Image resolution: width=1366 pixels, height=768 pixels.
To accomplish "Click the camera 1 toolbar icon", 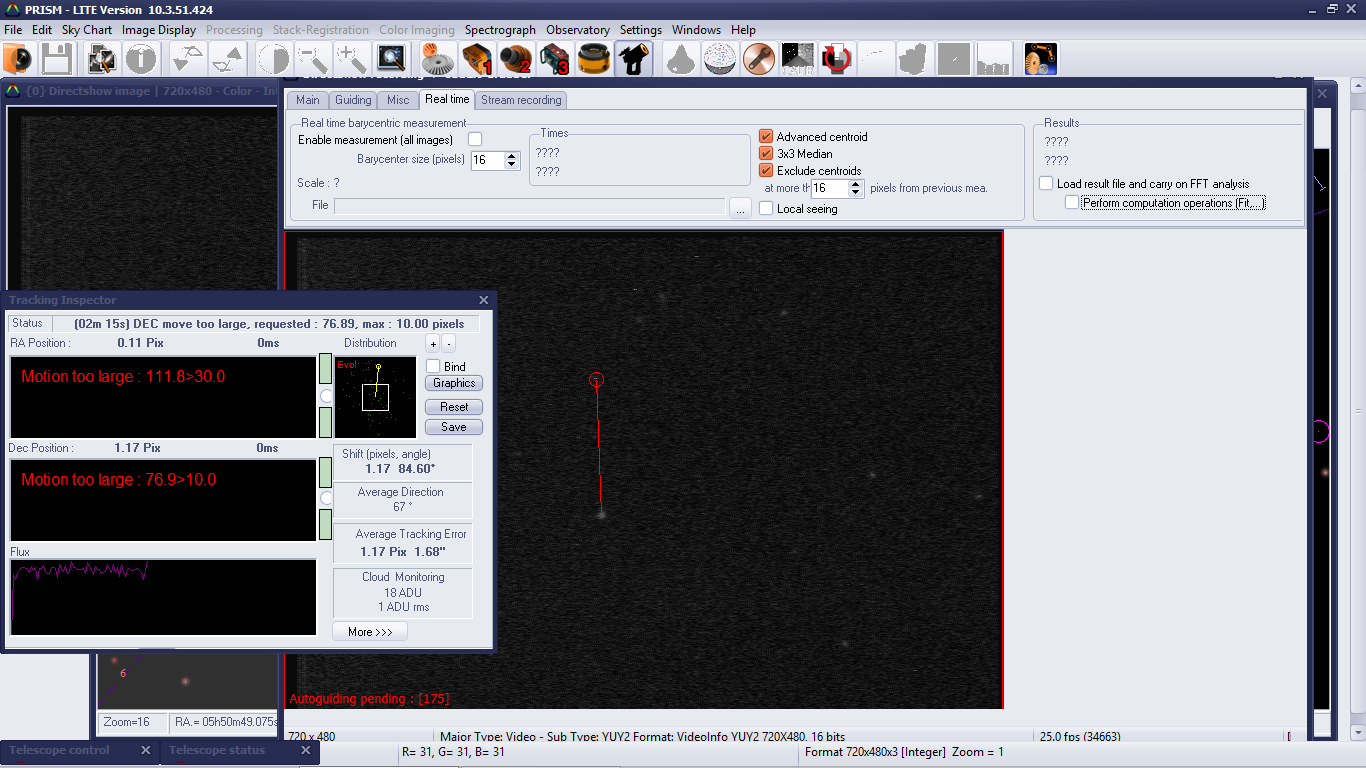I will [477, 59].
